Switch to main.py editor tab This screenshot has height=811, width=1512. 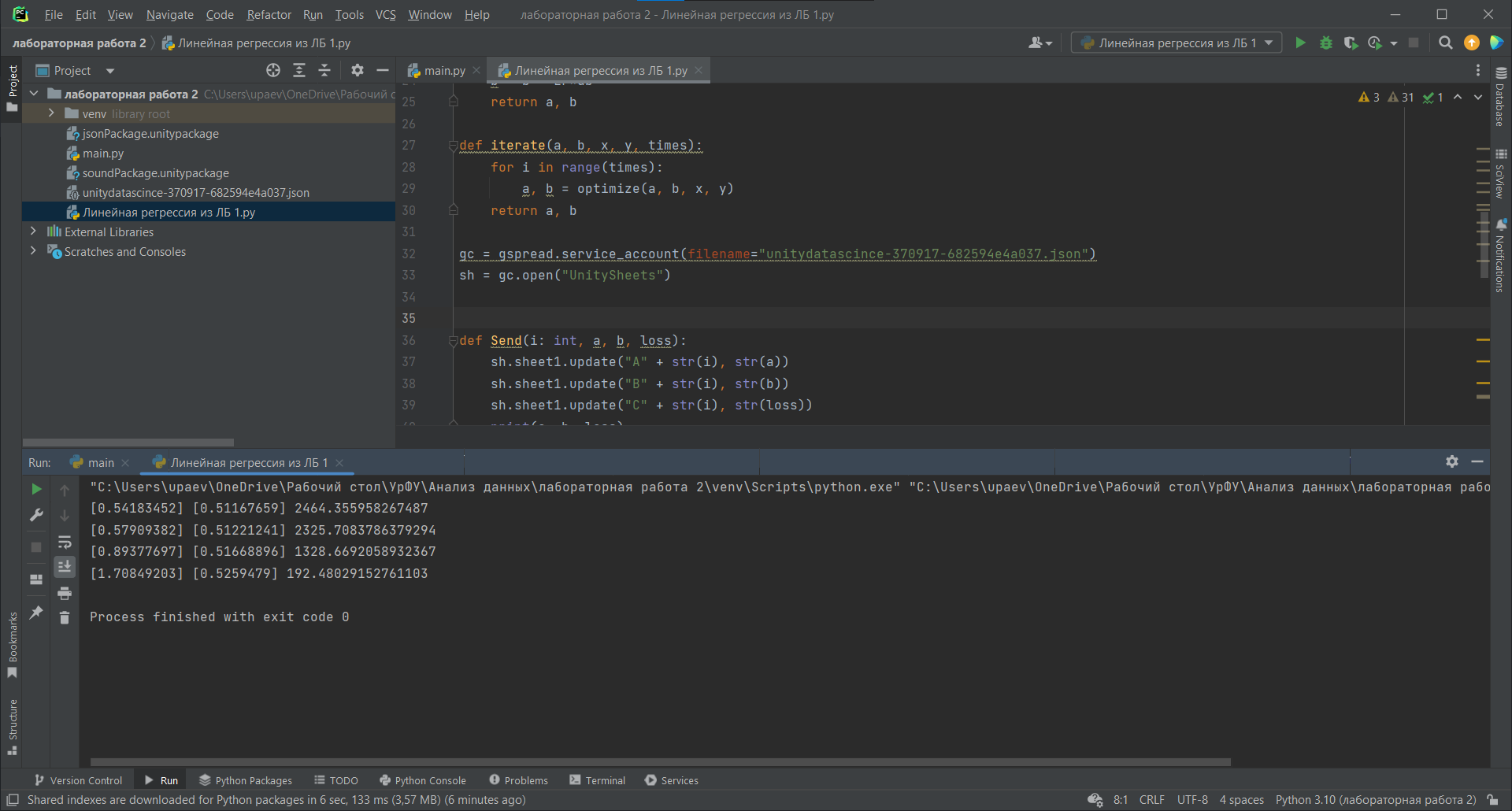(444, 70)
